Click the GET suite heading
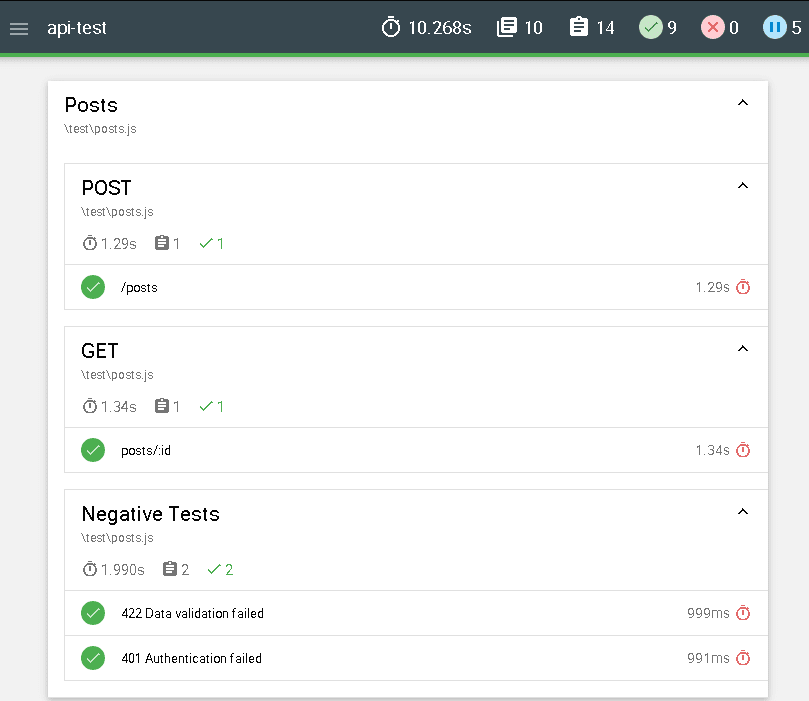This screenshot has height=701, width=809. coord(100,351)
